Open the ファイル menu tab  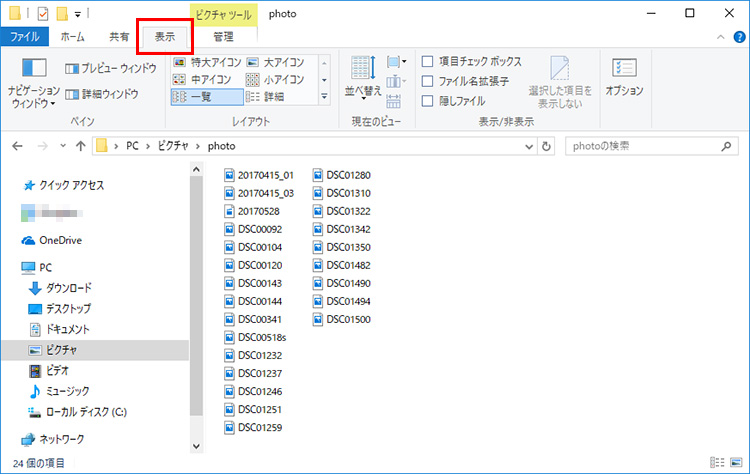pos(23,37)
